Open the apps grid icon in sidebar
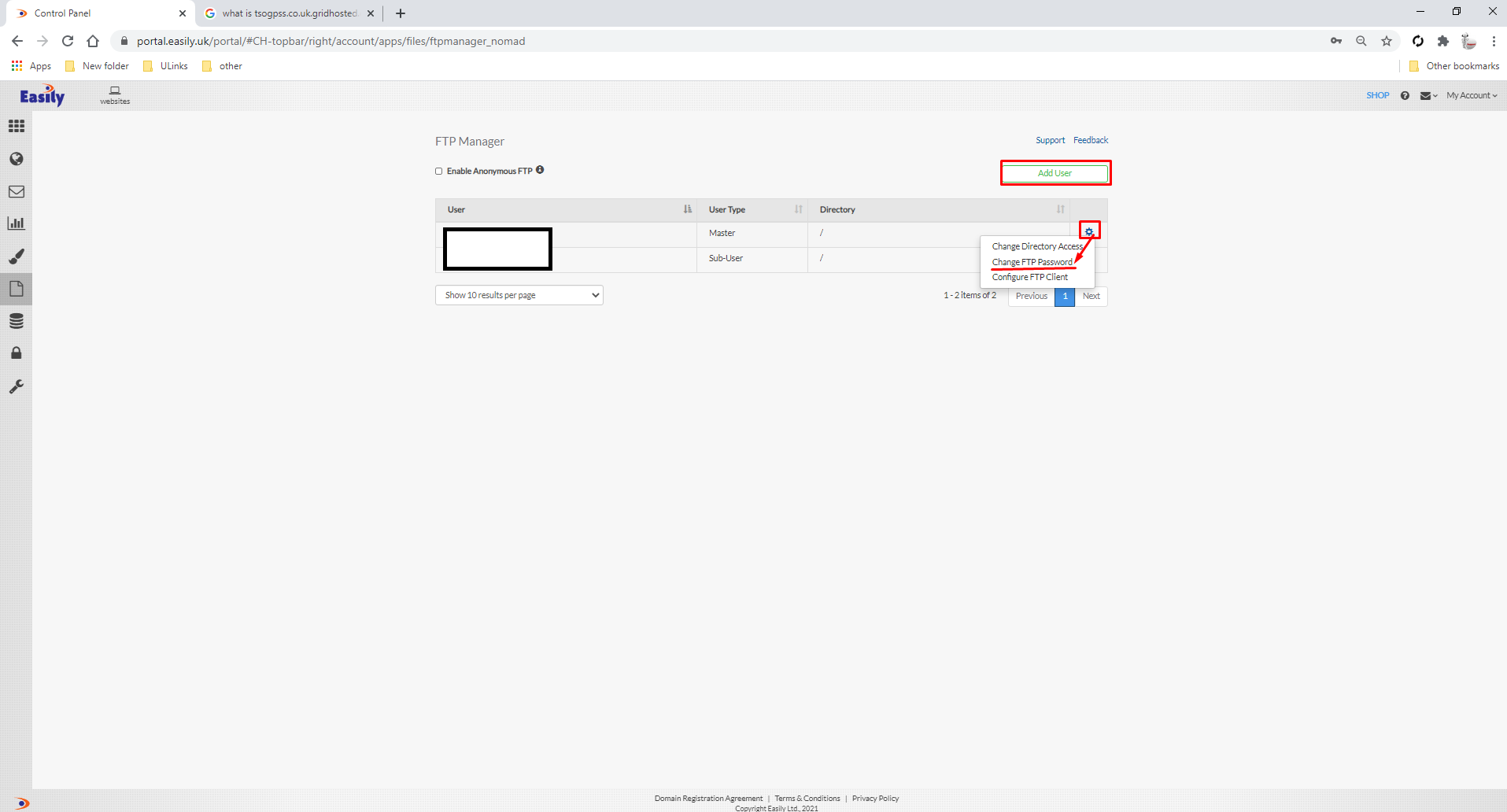This screenshot has width=1507, height=812. 17,126
